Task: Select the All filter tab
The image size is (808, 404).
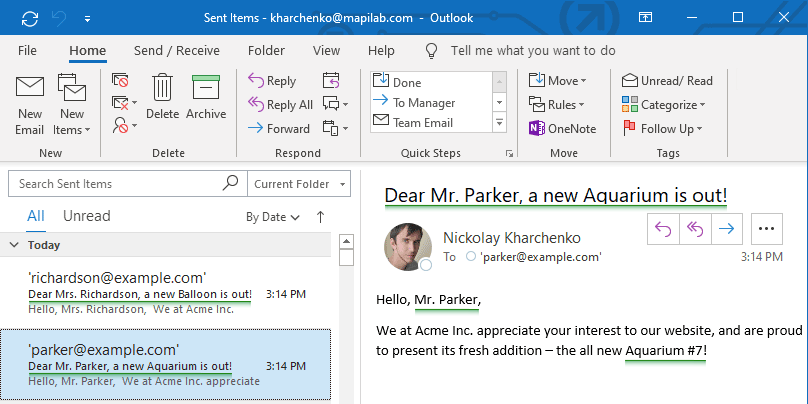Action: tap(36, 216)
